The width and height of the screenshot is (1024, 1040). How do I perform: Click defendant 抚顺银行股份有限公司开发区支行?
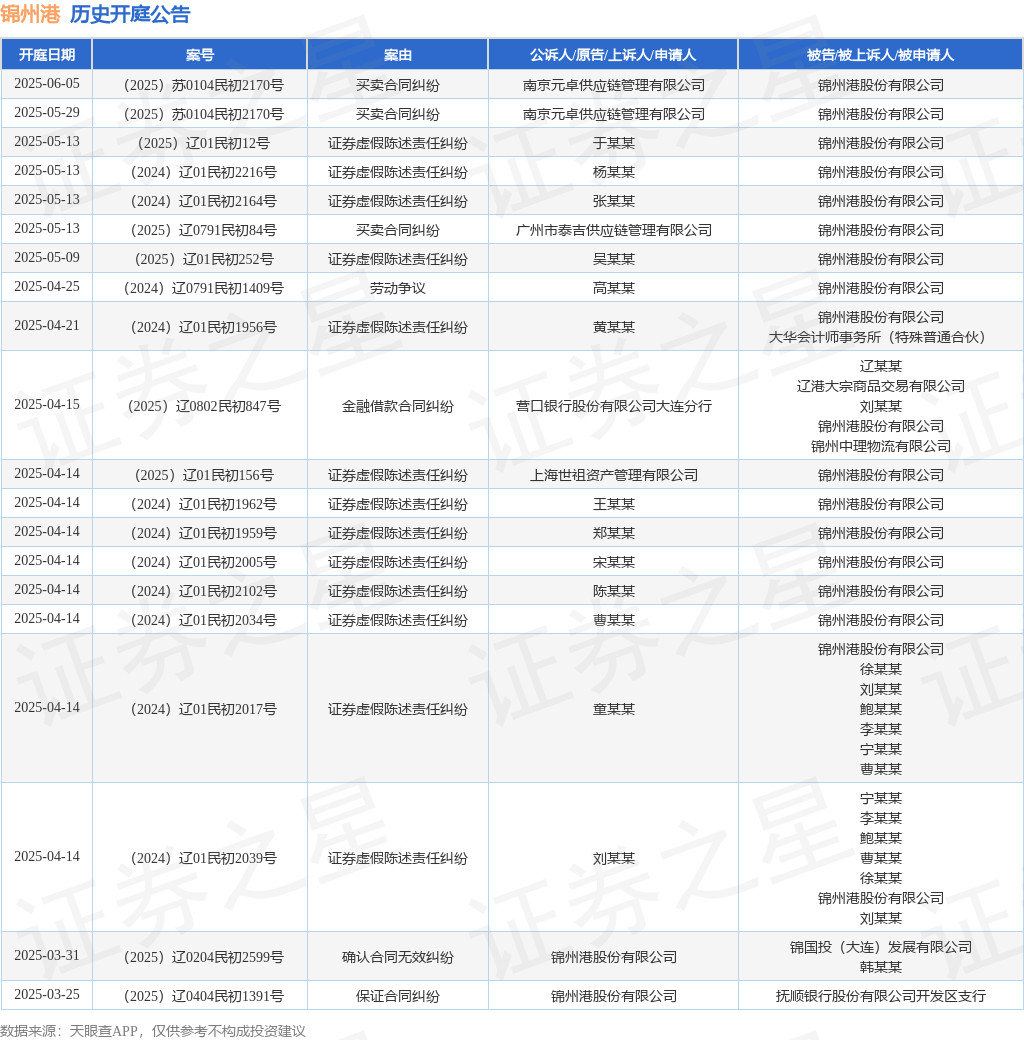880,996
